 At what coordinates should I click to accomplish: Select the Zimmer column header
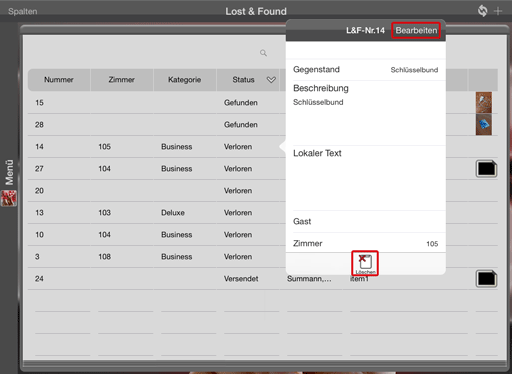[121, 80]
